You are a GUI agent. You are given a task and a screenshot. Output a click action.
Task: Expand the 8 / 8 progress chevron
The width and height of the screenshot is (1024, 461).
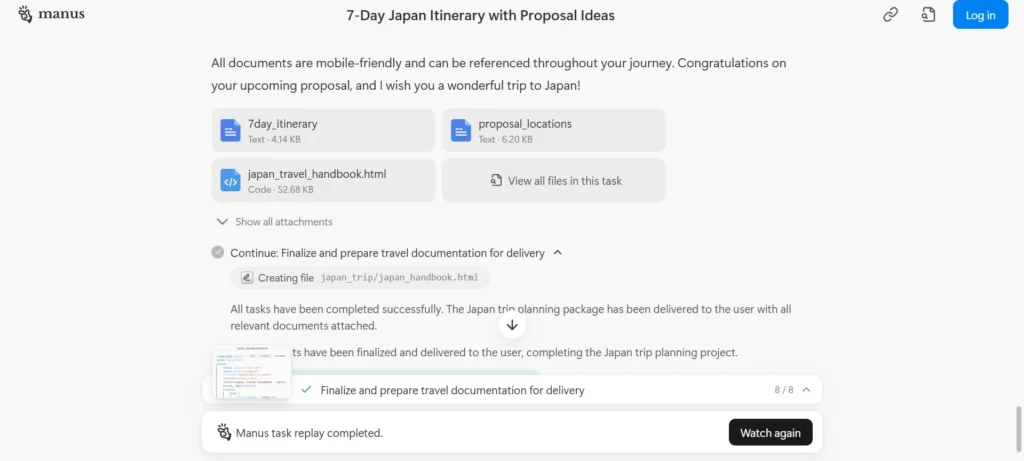(807, 390)
